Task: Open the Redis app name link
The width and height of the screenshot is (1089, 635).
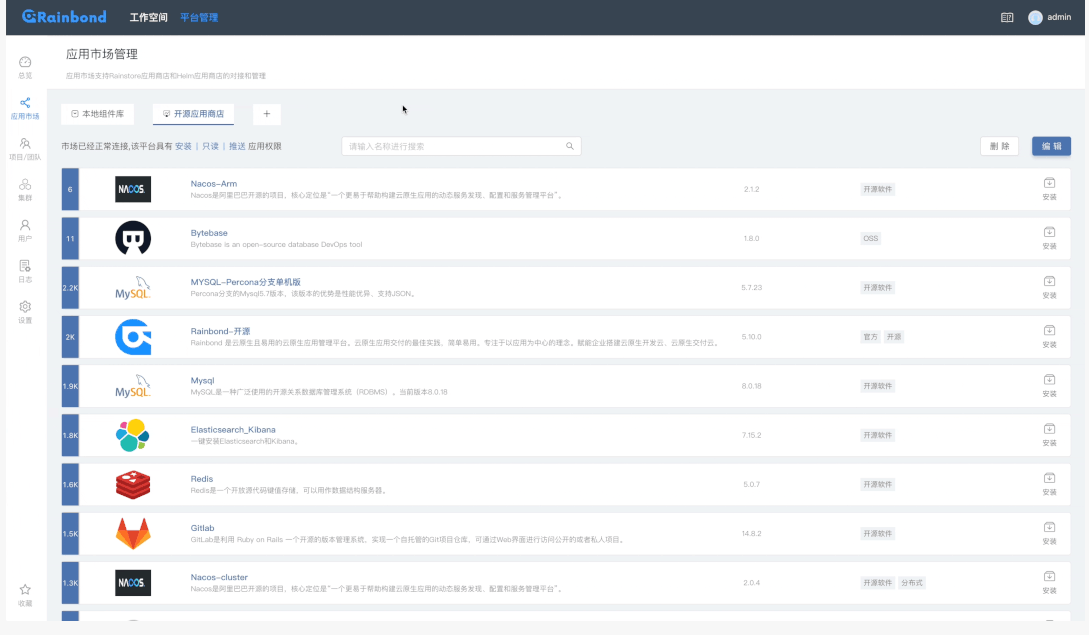Action: [201, 479]
